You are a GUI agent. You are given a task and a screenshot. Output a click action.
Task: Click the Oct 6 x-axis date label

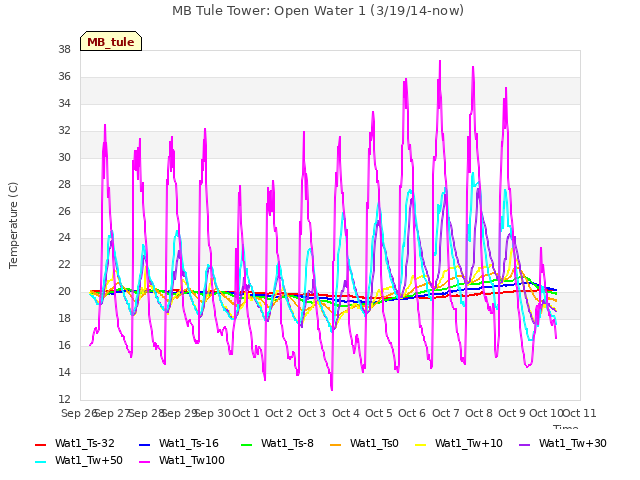click(x=412, y=413)
